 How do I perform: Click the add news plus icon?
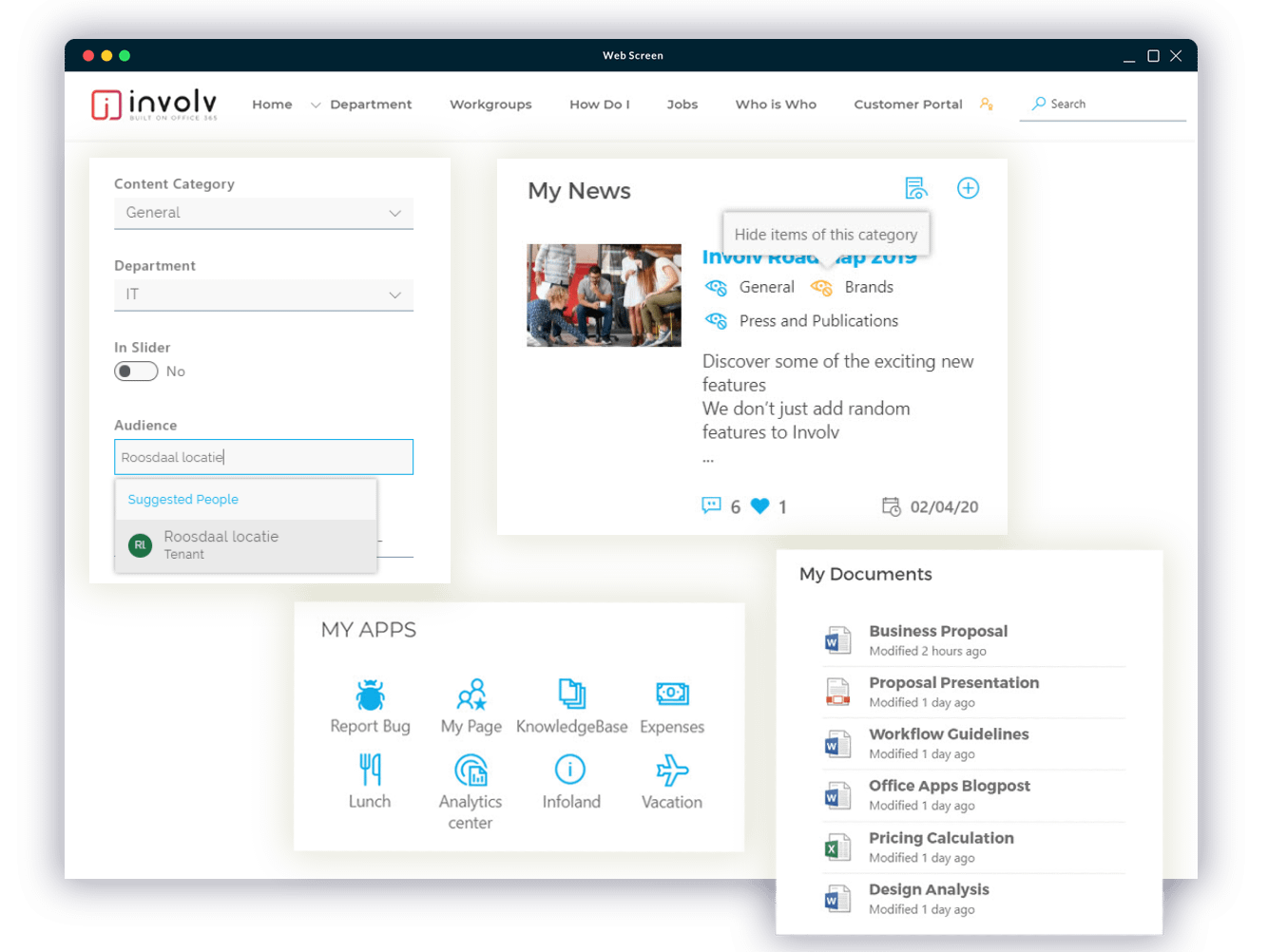968,188
